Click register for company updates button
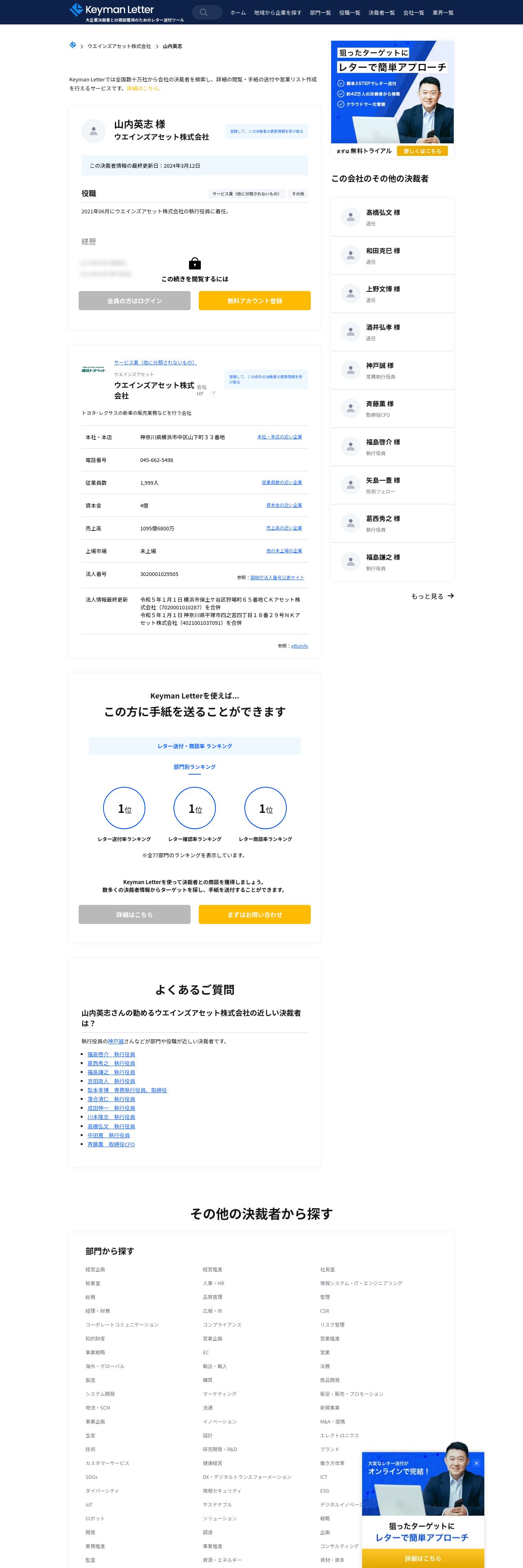The height and width of the screenshot is (1568, 523). [x=266, y=379]
